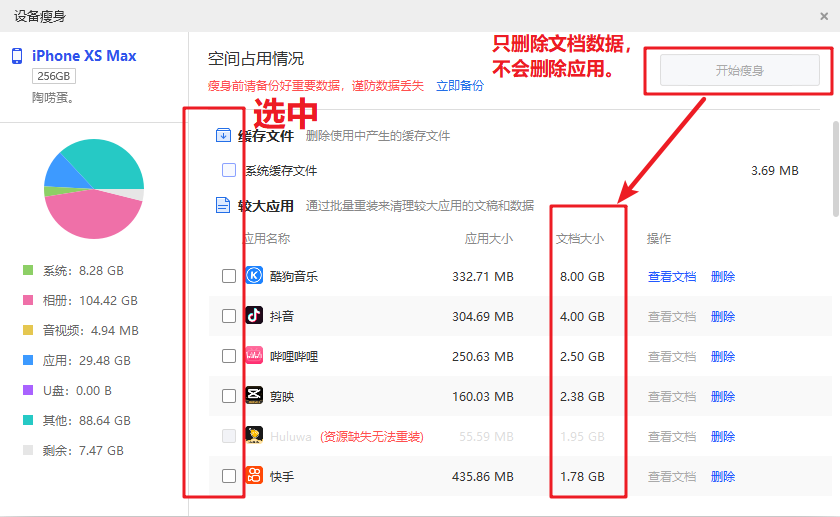Click the 435.86 MB size for 快手
Image resolution: width=840 pixels, height=517 pixels.
pyautogui.click(x=483, y=476)
